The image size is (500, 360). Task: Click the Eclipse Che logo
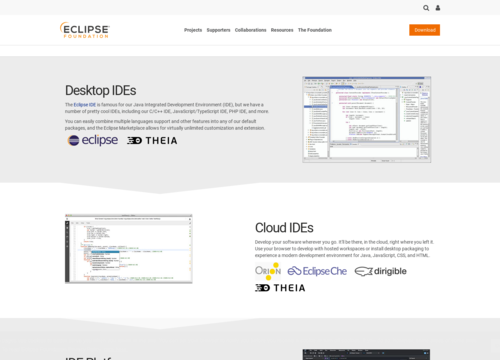coord(317,271)
